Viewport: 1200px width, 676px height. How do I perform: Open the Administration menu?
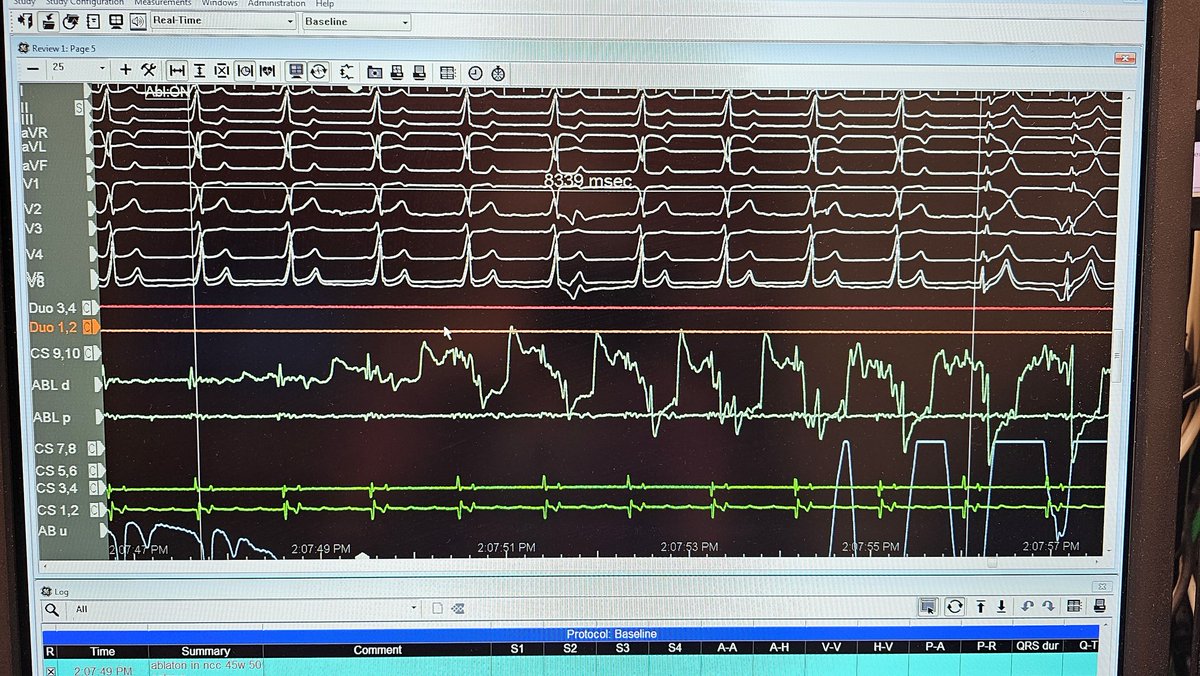(x=277, y=3)
